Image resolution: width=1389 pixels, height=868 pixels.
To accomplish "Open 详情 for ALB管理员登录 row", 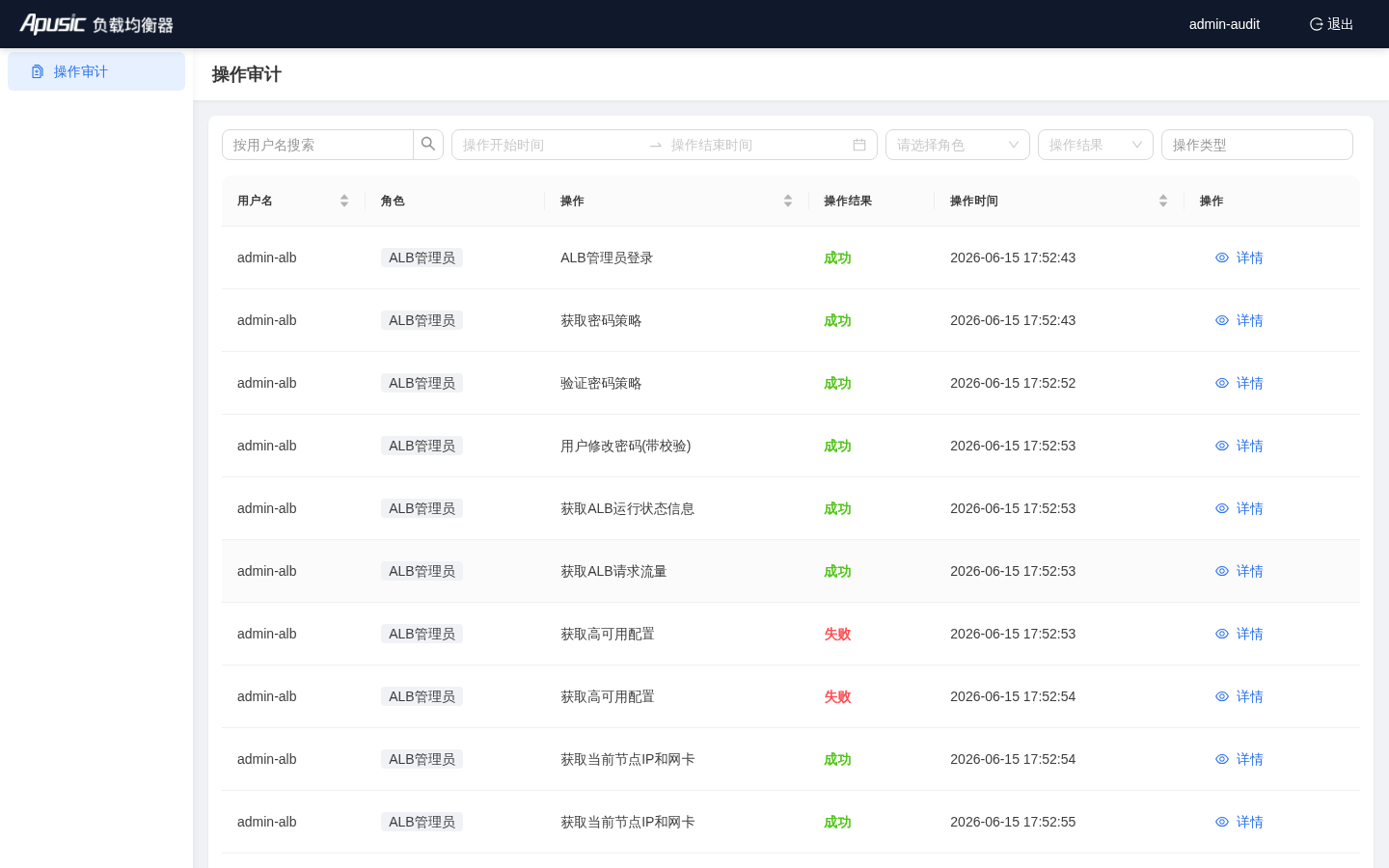I will [1239, 258].
